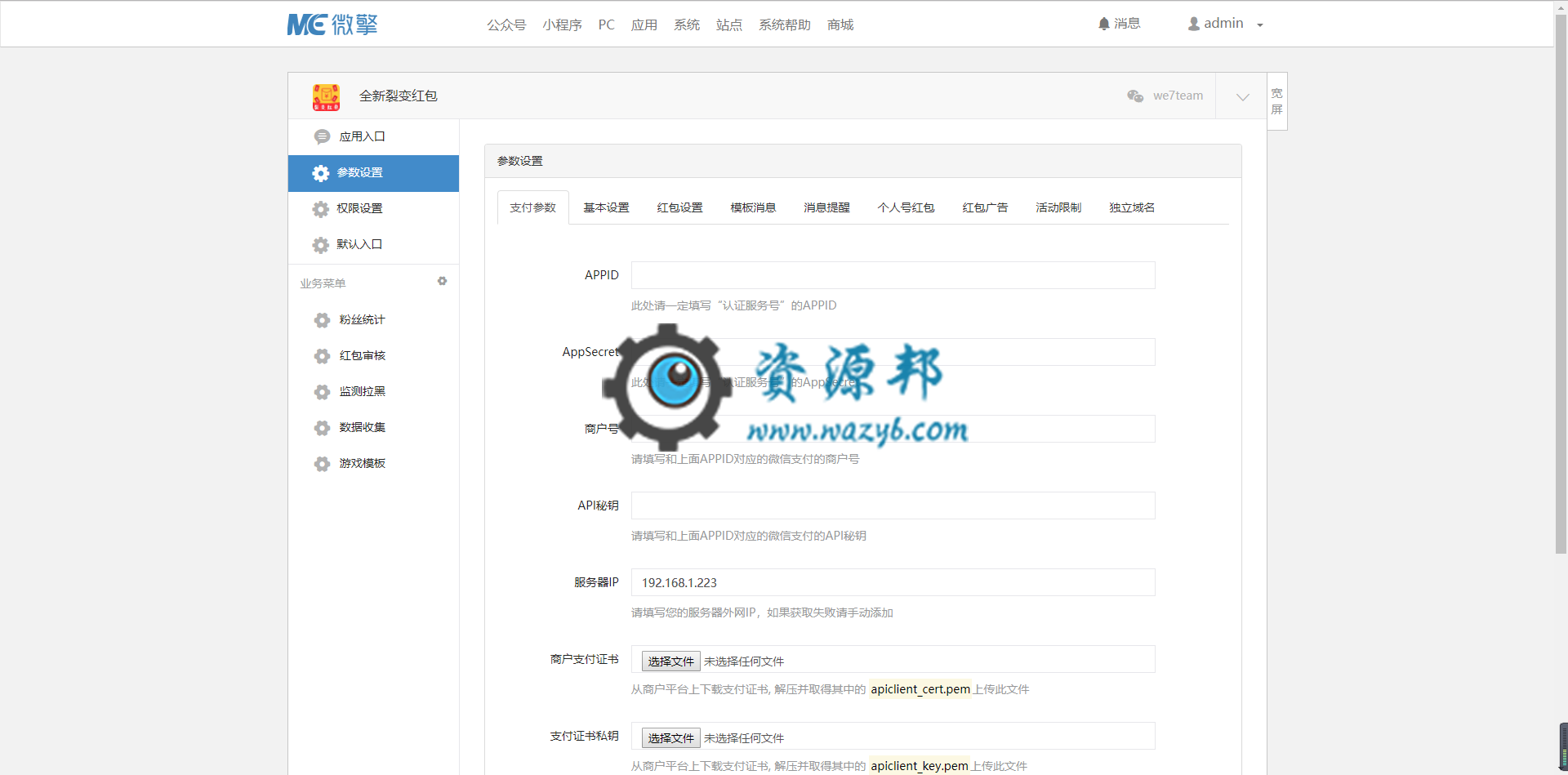Screen dimensions: 1568x775
Task: Click 选择文件 for 支付证书私钥
Action: tap(670, 737)
